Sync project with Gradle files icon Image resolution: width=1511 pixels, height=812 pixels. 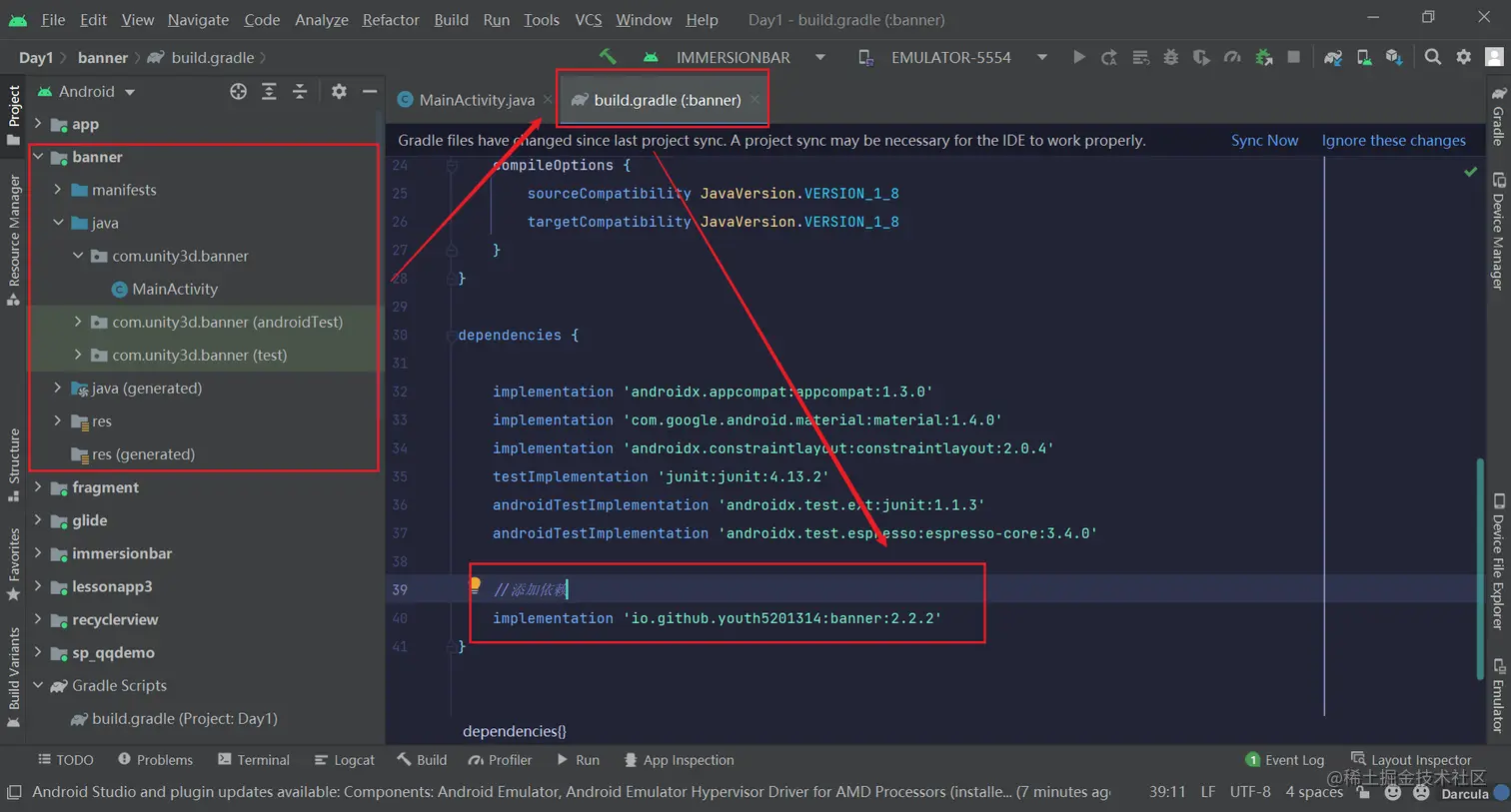[1333, 57]
